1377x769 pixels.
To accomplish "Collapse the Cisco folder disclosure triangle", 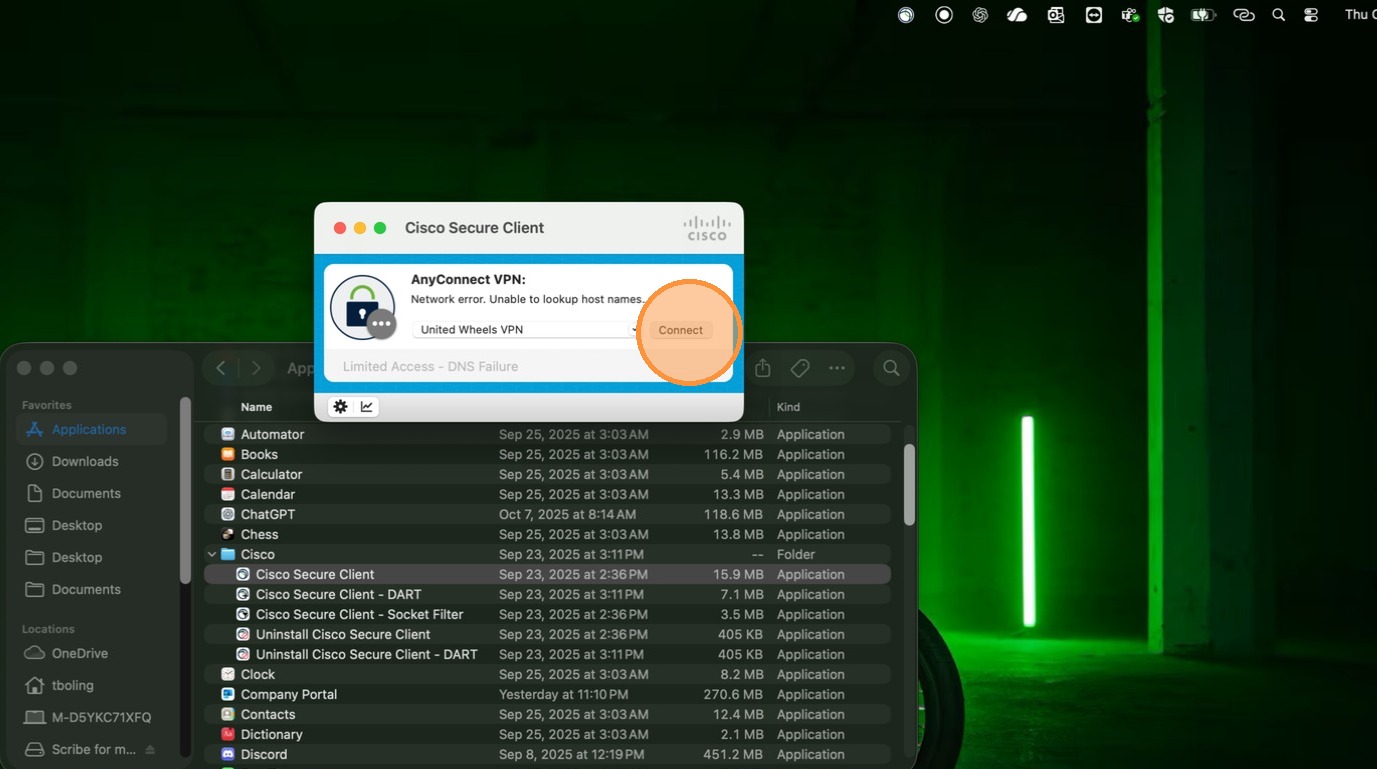I will tap(212, 554).
